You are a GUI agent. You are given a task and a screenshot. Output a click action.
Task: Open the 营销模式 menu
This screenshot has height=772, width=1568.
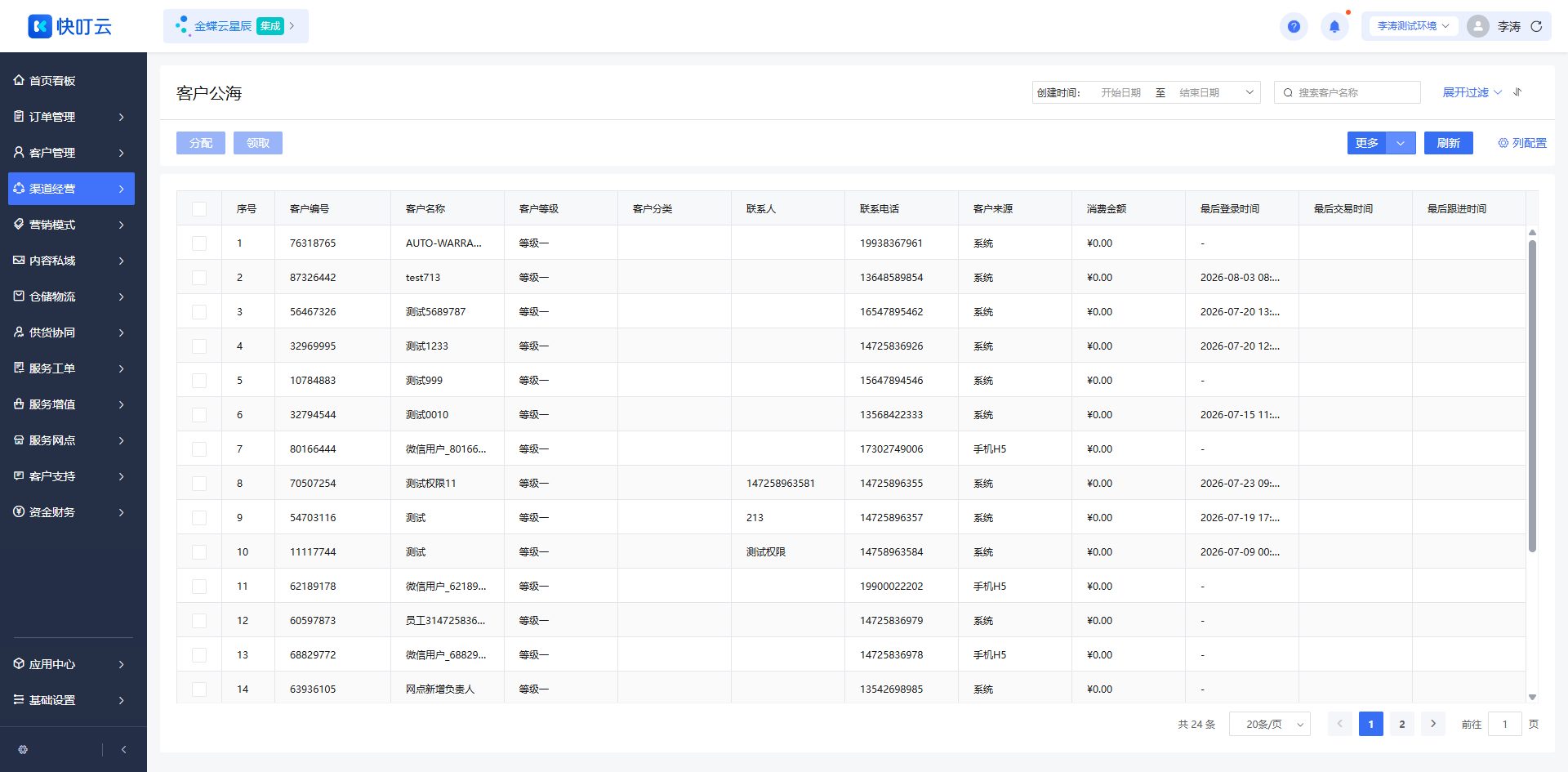pyautogui.click(x=71, y=225)
